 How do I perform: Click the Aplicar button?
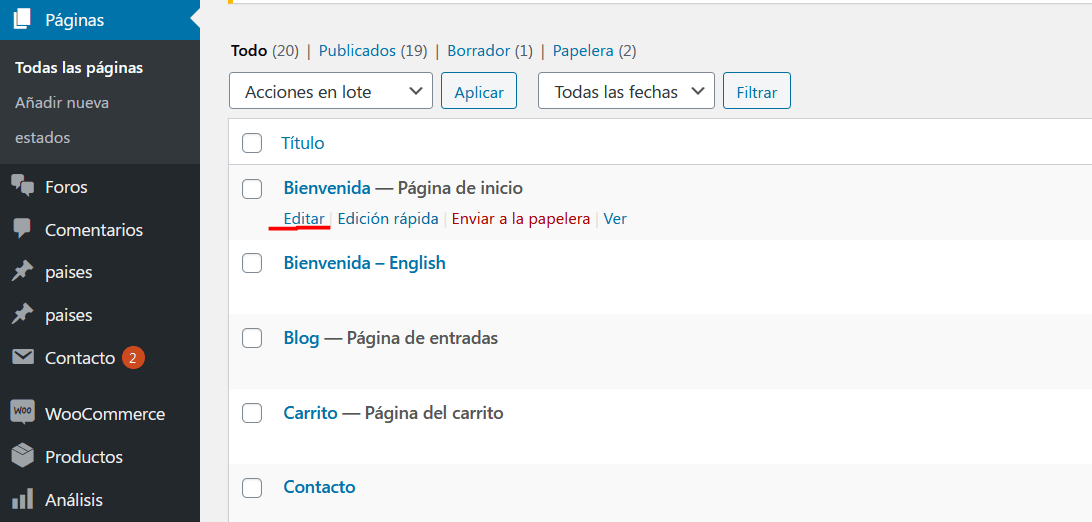click(x=478, y=90)
